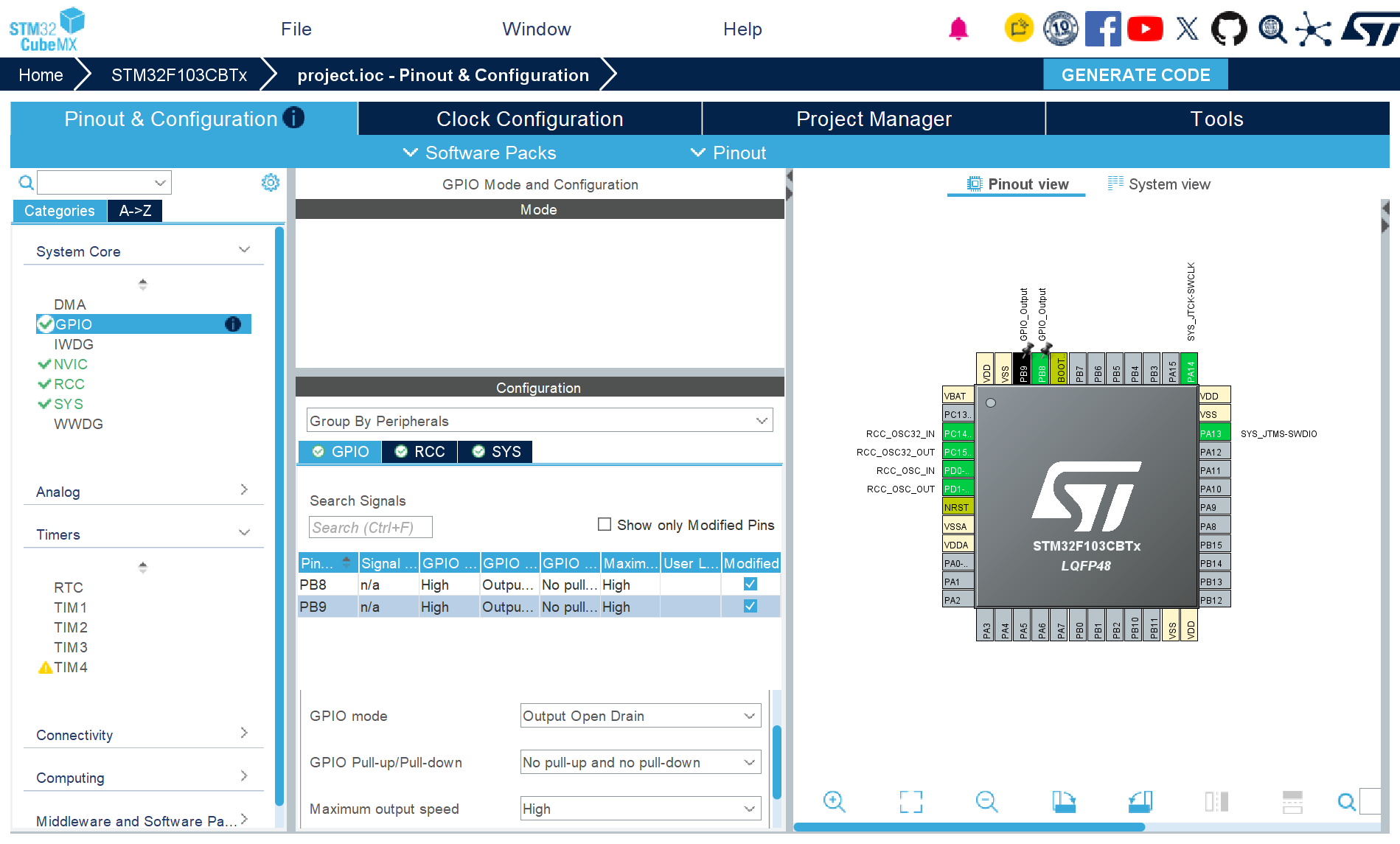Image resolution: width=1400 pixels, height=844 pixels.
Task: Switch to the Project Manager tab
Action: [874, 119]
